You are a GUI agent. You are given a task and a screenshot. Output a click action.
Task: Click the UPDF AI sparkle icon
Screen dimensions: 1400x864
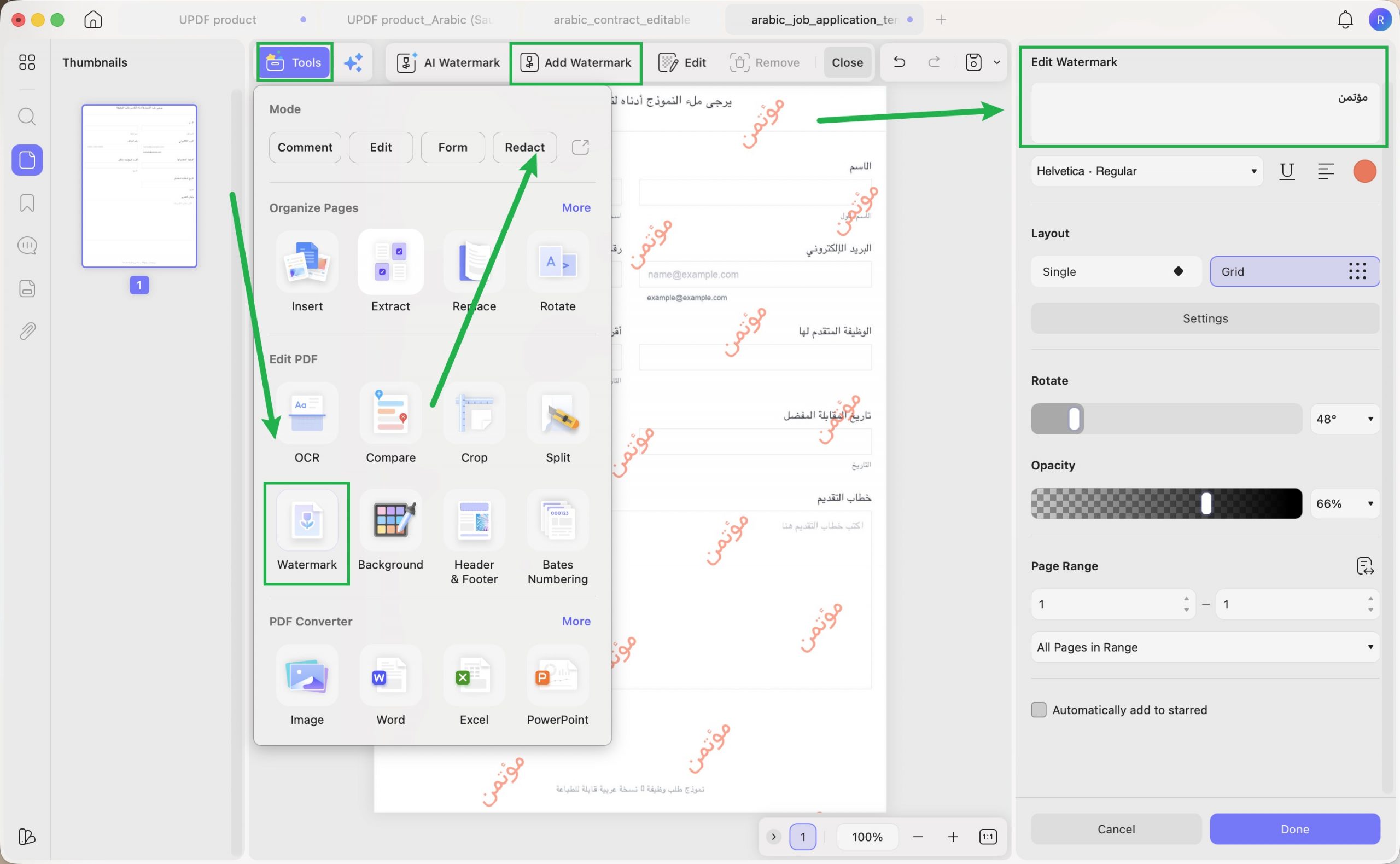[x=353, y=62]
